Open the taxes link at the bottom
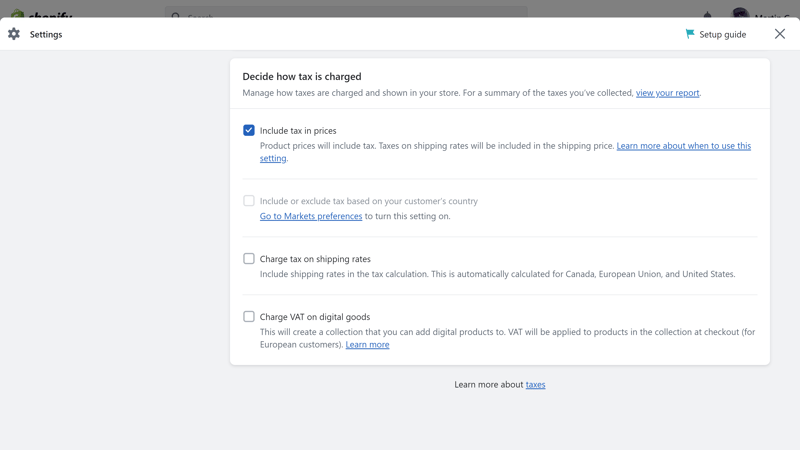The width and height of the screenshot is (800, 450). (535, 385)
